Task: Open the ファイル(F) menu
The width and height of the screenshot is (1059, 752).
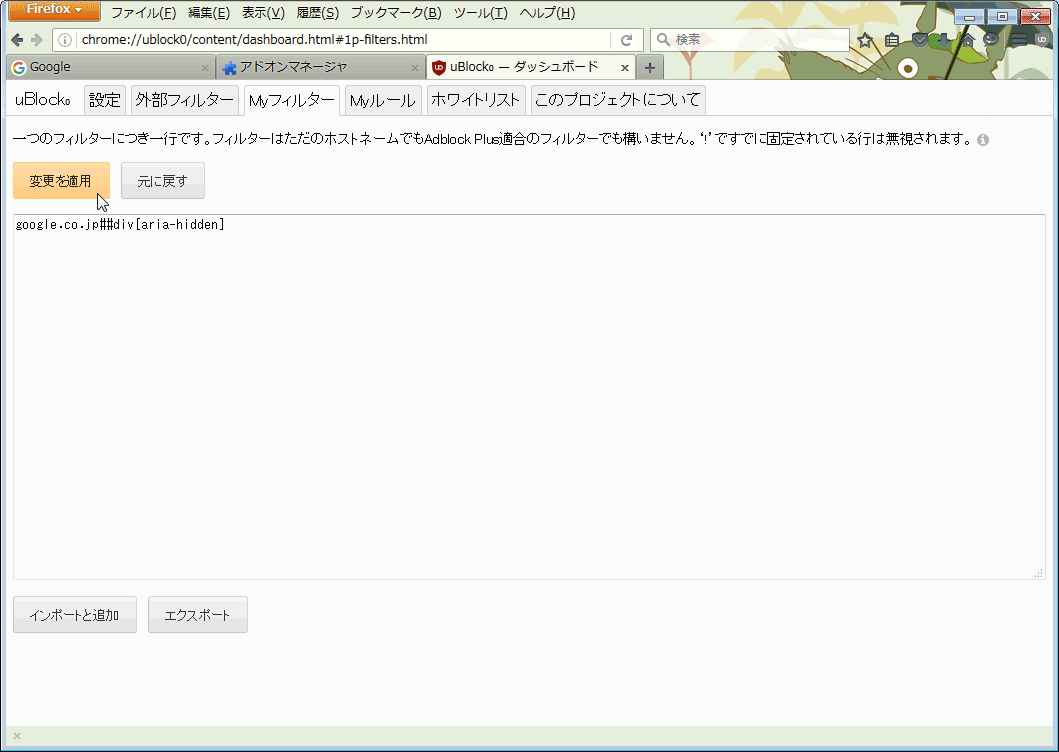Action: pos(143,13)
